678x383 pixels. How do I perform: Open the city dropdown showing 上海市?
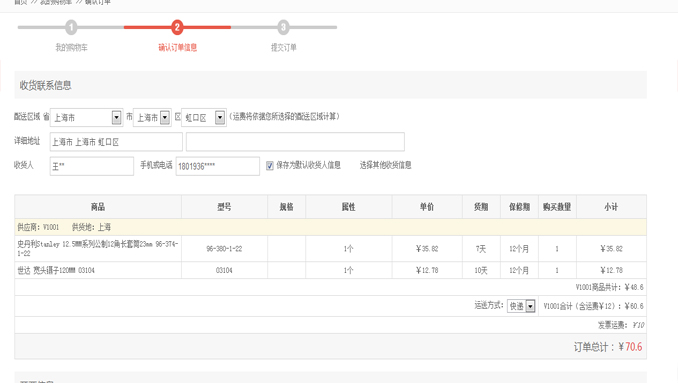[x=152, y=118]
